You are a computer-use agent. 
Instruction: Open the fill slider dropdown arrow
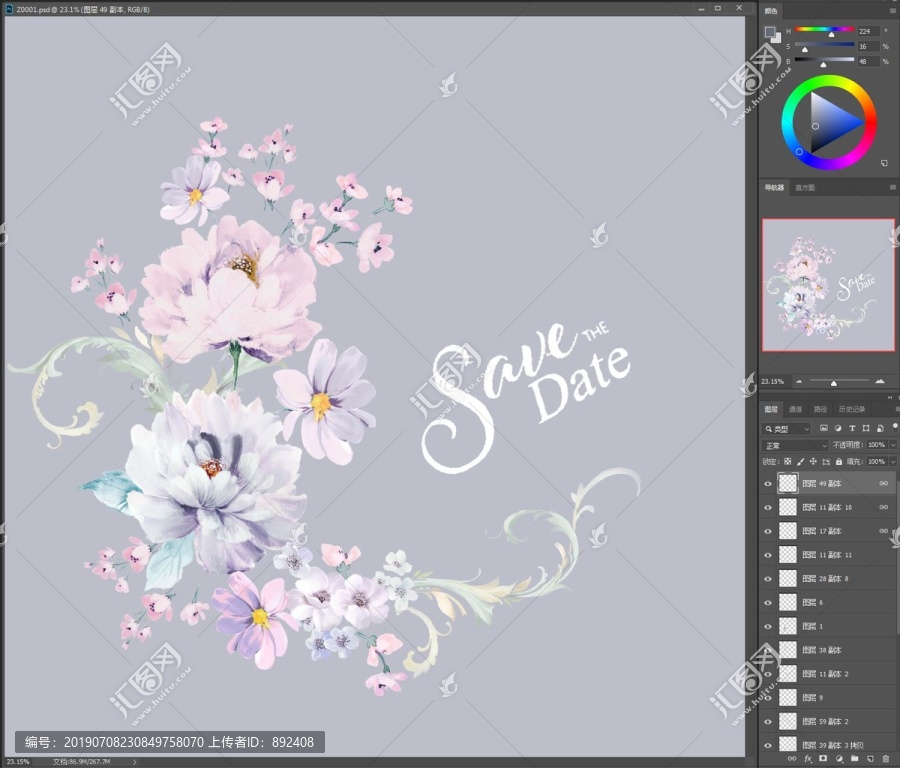893,461
